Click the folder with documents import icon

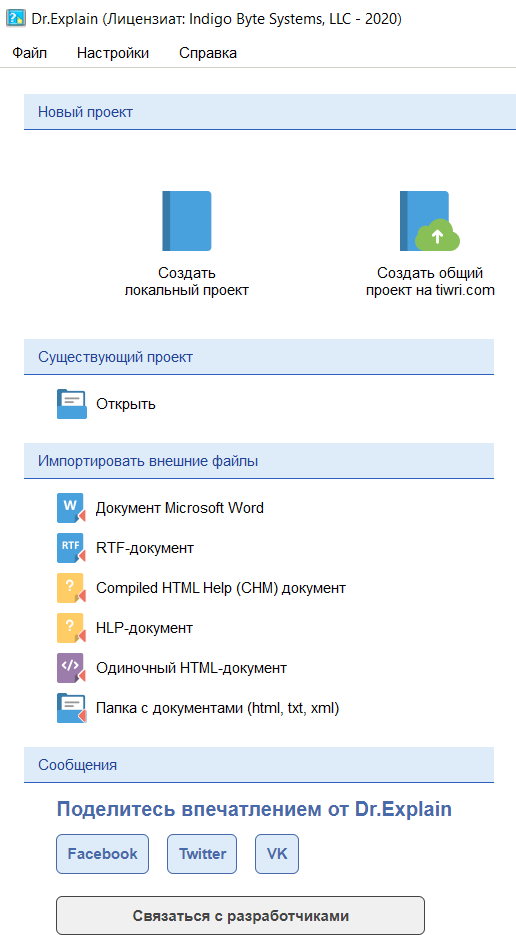click(x=71, y=708)
